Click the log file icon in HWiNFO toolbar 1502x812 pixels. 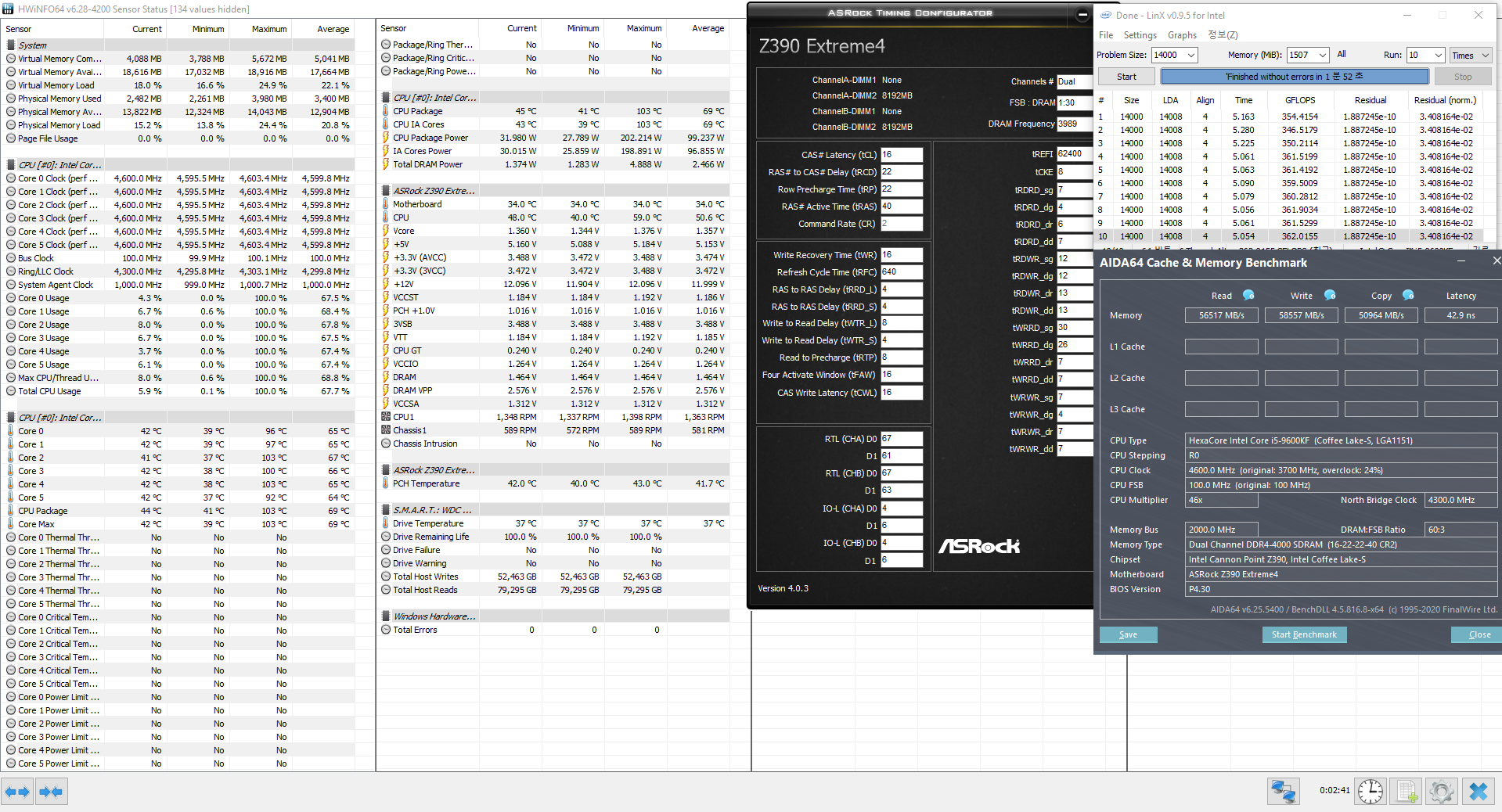coord(1407,792)
